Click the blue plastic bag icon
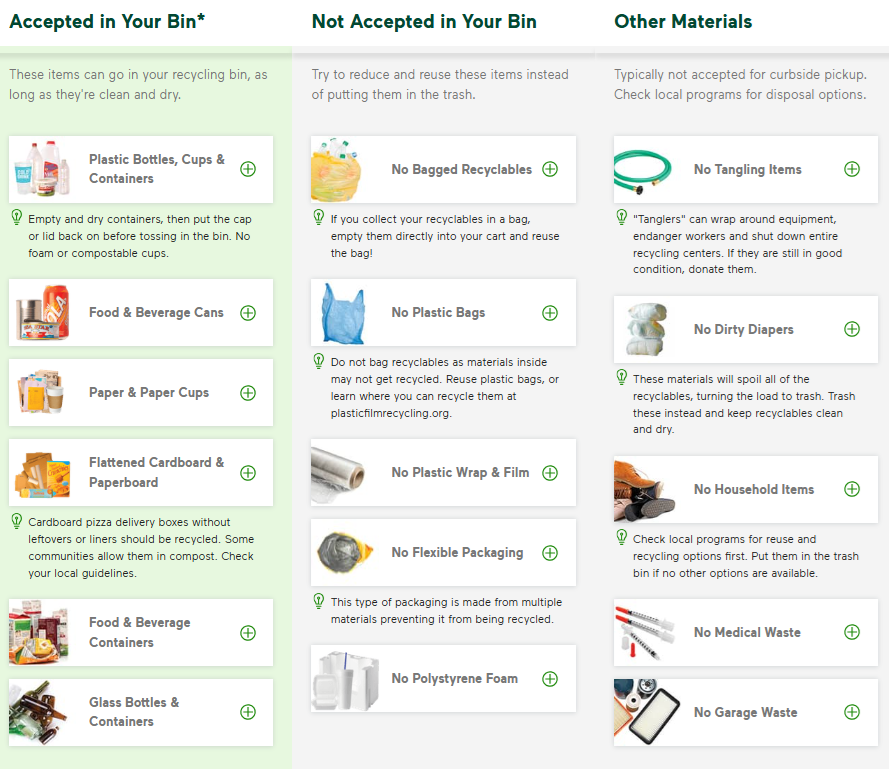 pyautogui.click(x=340, y=312)
